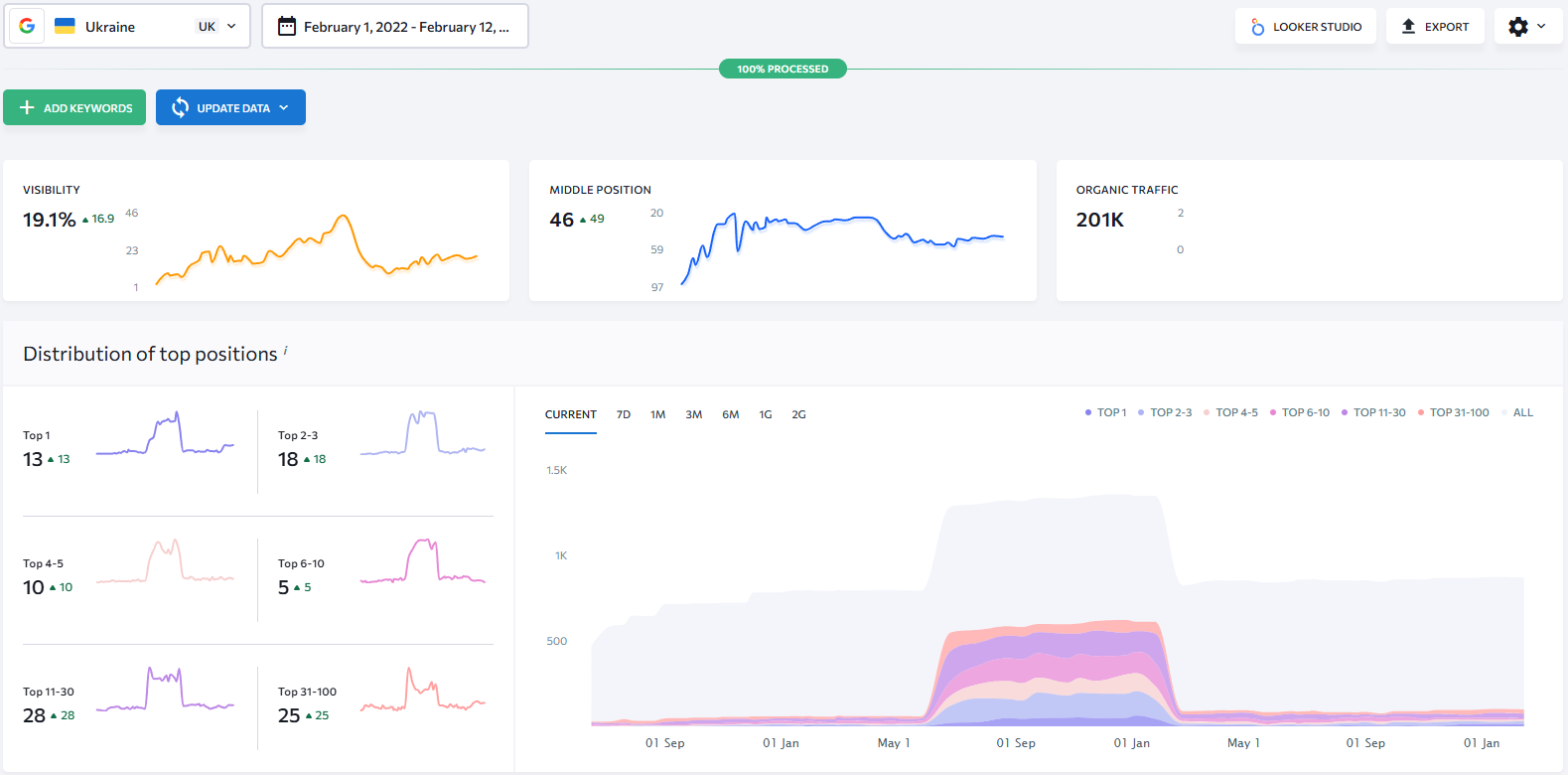Select the CURRENT time range tab

click(x=570, y=414)
